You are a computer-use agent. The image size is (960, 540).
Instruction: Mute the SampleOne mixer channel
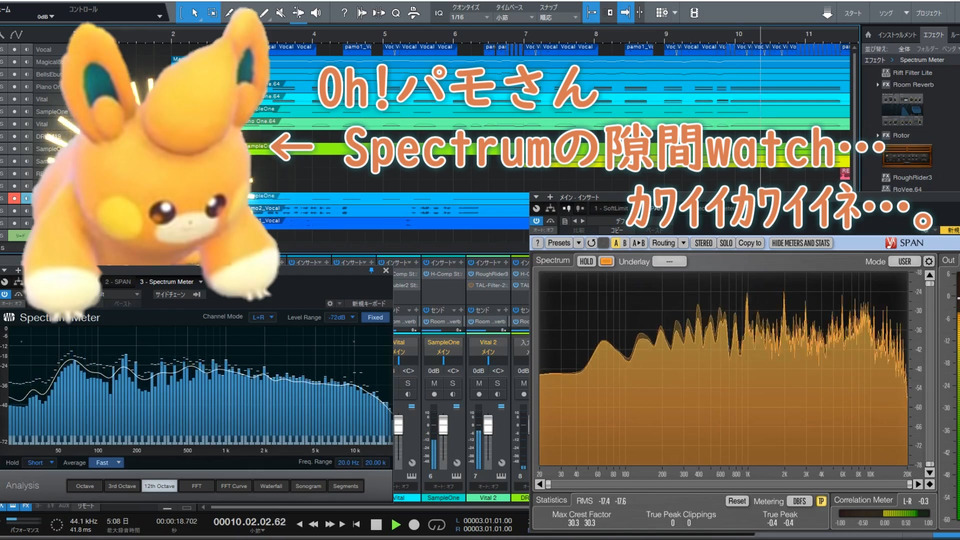pyautogui.click(x=434, y=383)
